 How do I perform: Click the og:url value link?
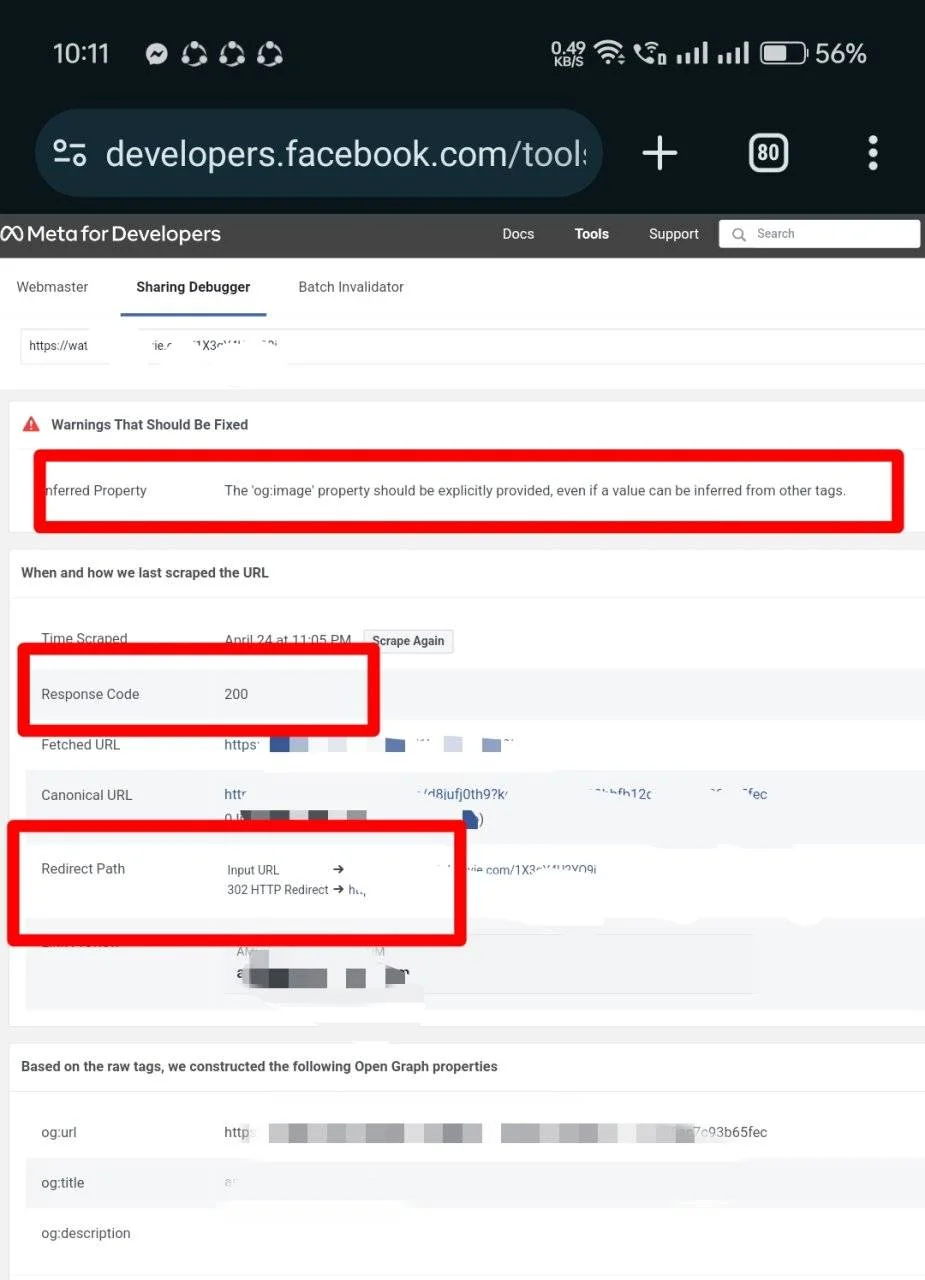tap(495, 1133)
